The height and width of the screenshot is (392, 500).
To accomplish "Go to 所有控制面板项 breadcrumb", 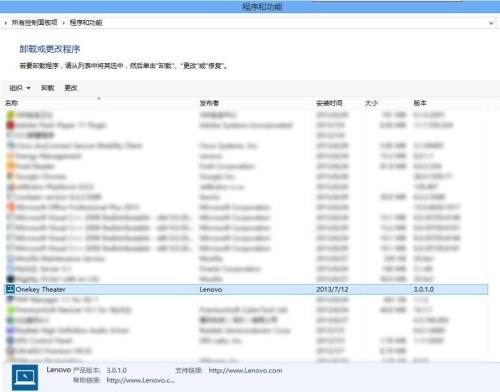I will [x=35, y=23].
